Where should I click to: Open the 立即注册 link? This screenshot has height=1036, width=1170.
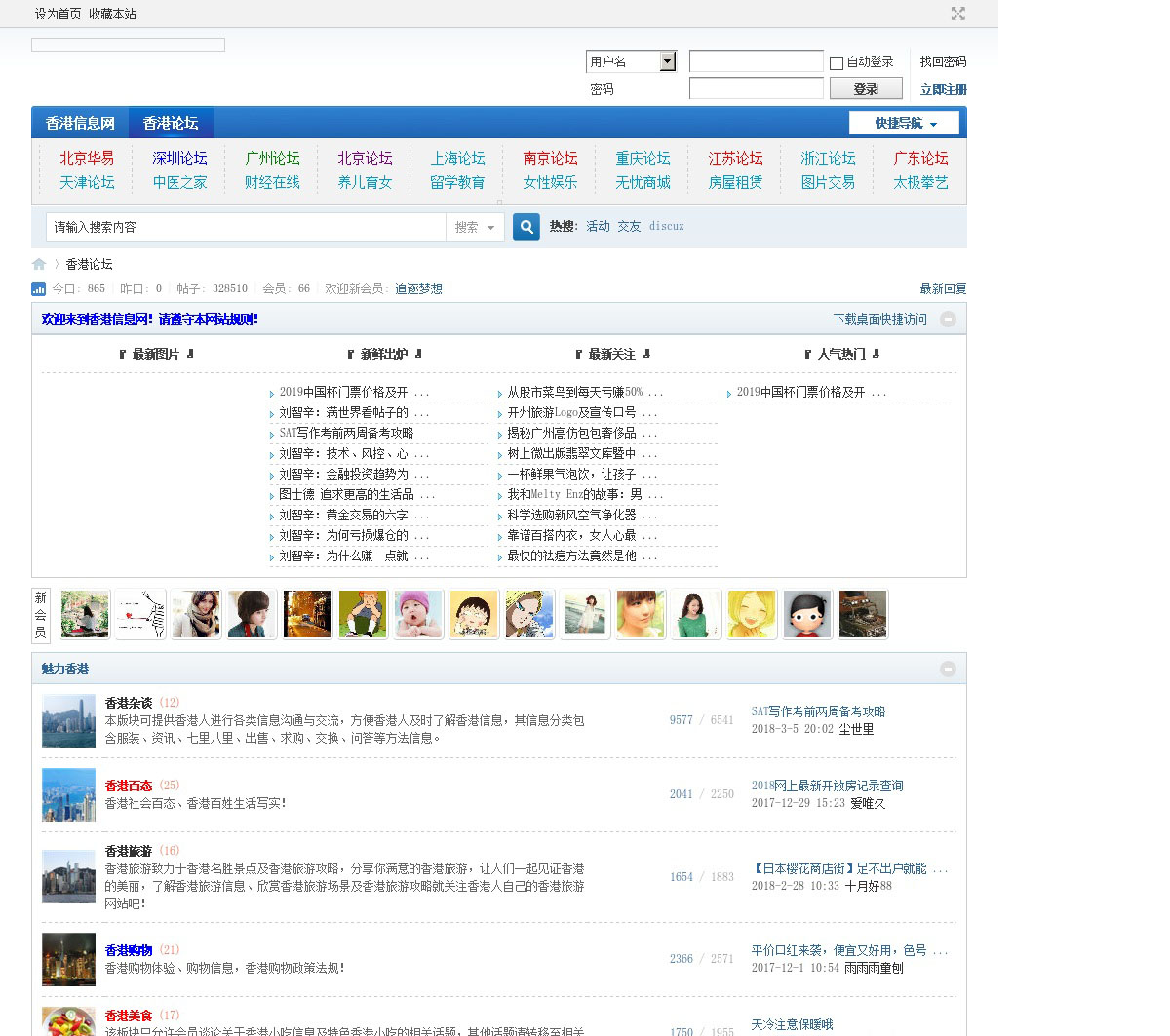point(943,89)
